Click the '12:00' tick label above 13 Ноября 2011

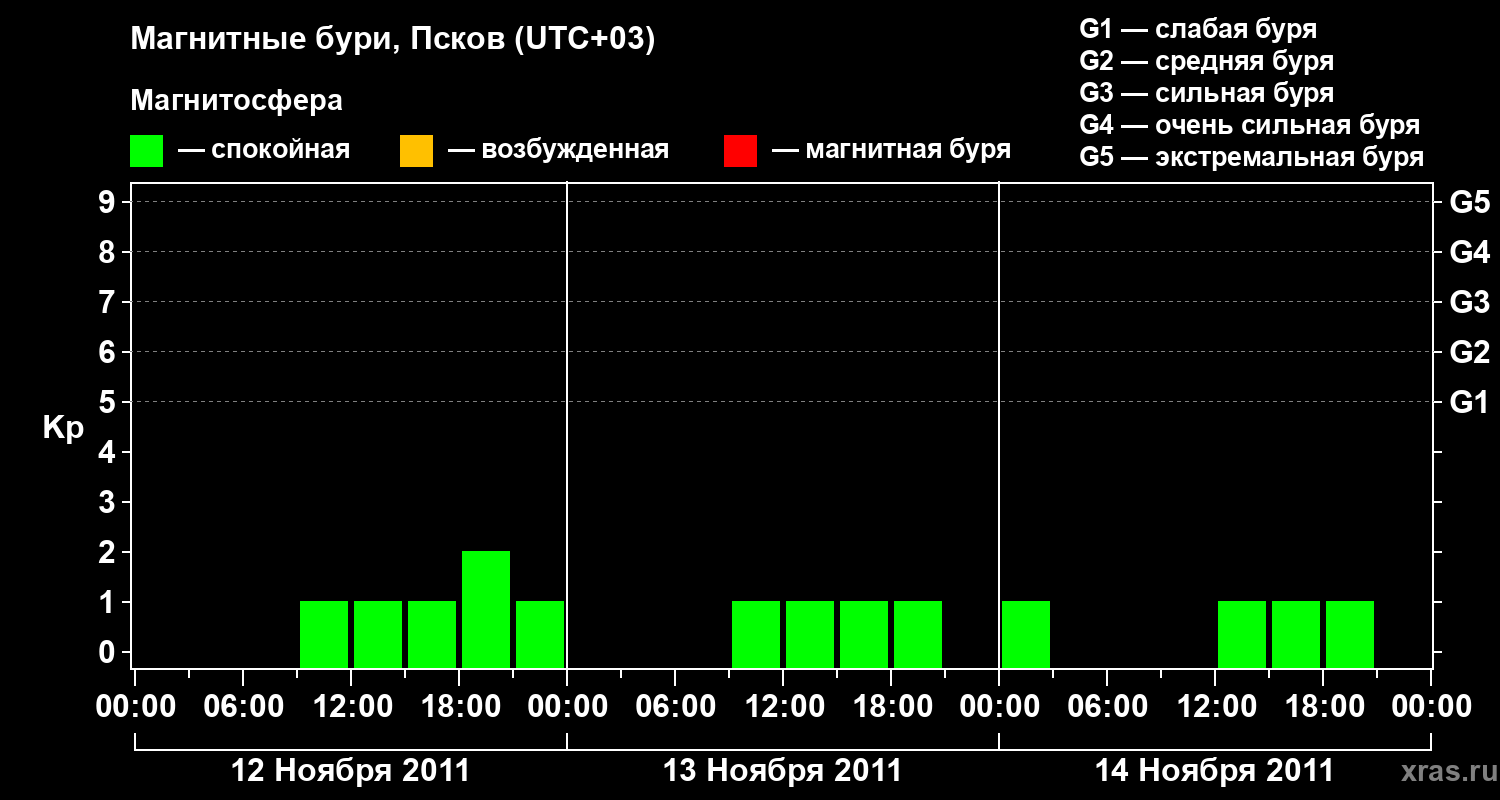pos(783,707)
